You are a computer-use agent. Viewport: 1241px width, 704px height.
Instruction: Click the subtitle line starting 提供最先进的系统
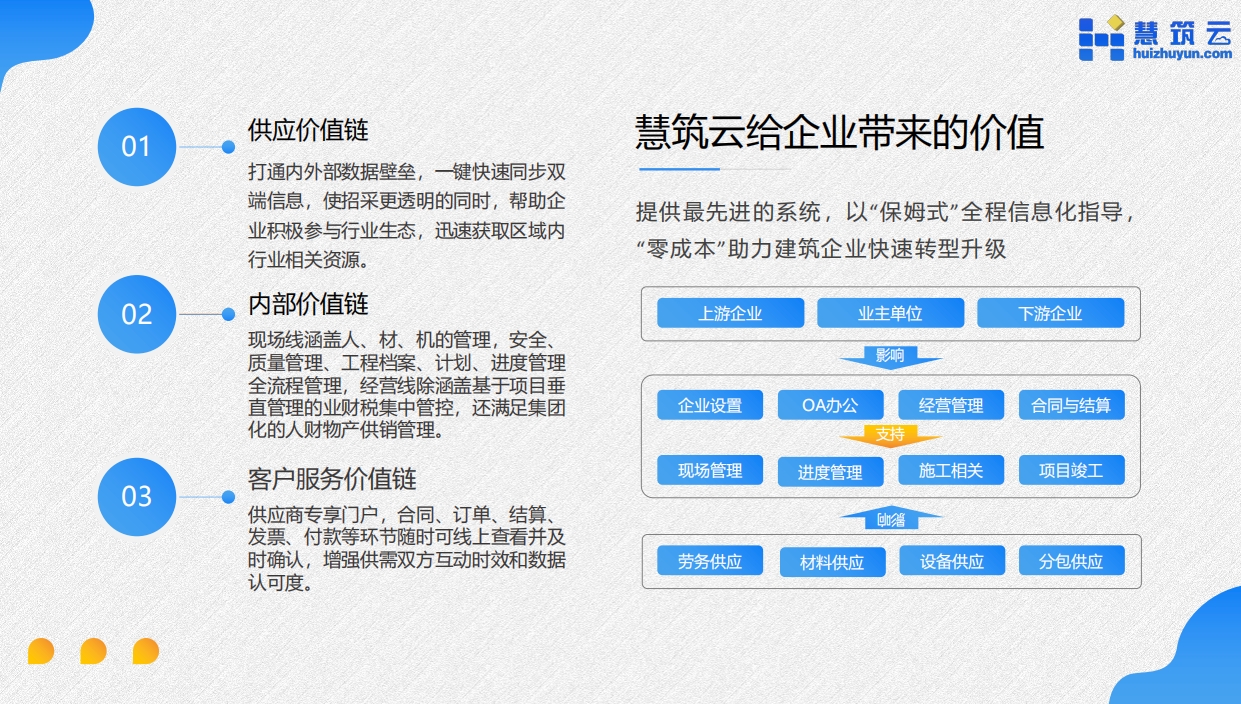pyautogui.click(x=886, y=212)
